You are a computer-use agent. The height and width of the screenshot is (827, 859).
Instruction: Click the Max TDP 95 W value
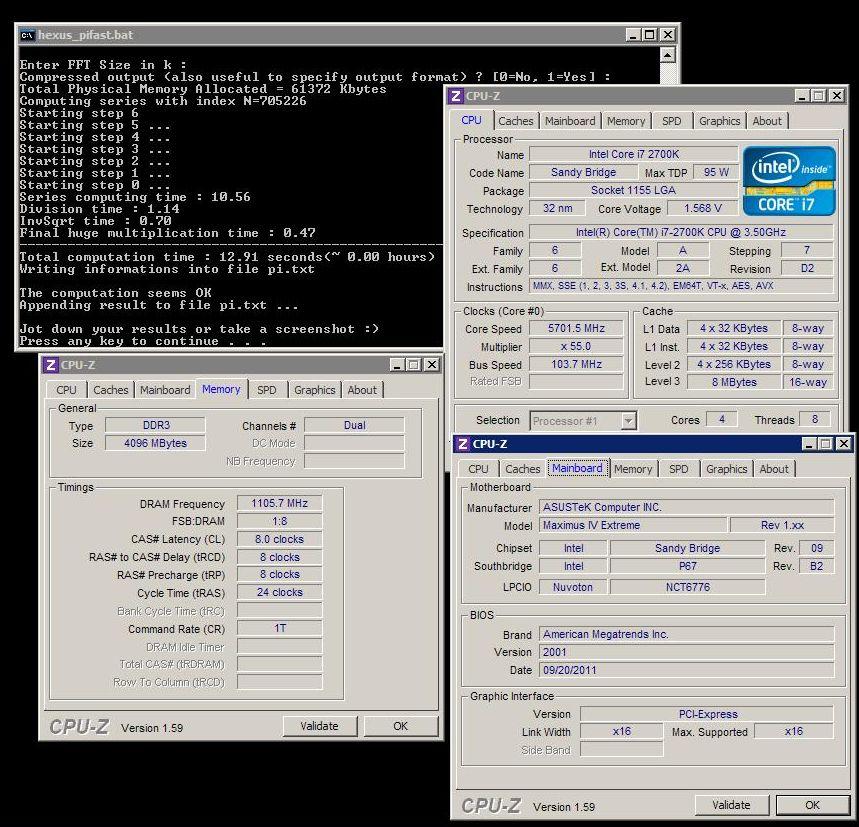point(716,173)
